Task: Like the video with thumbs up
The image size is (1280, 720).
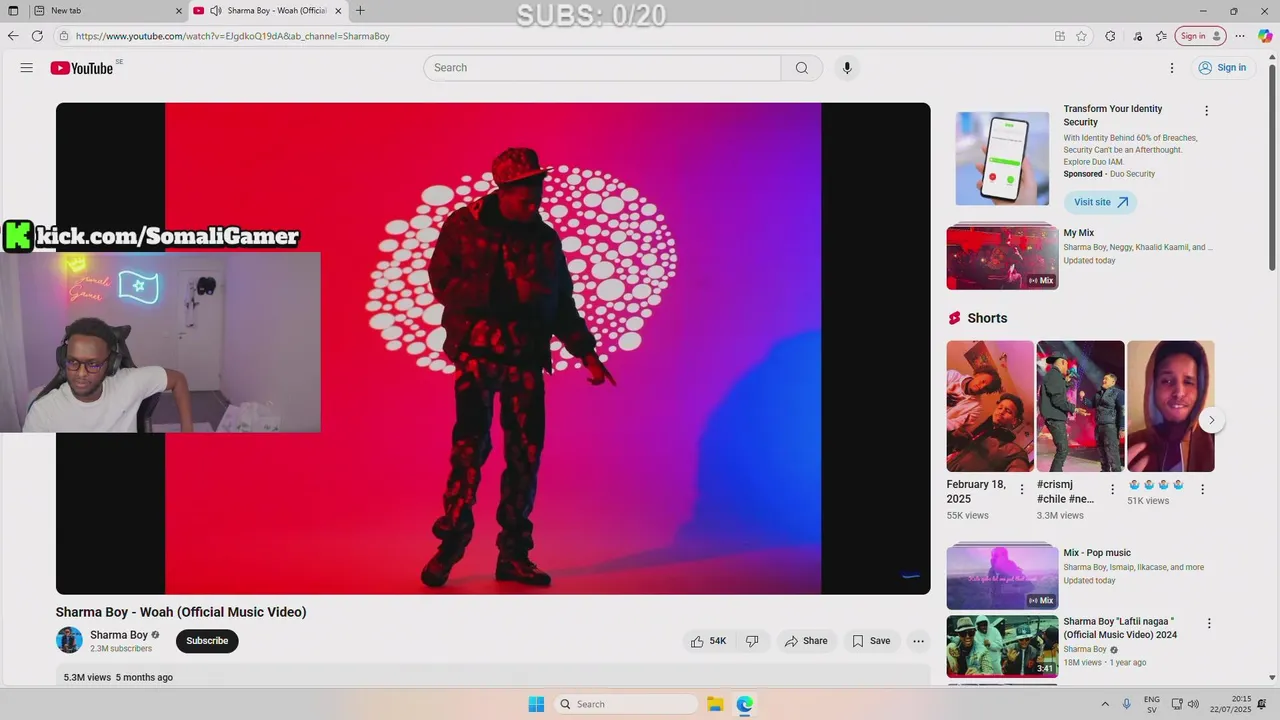Action: tap(708, 641)
